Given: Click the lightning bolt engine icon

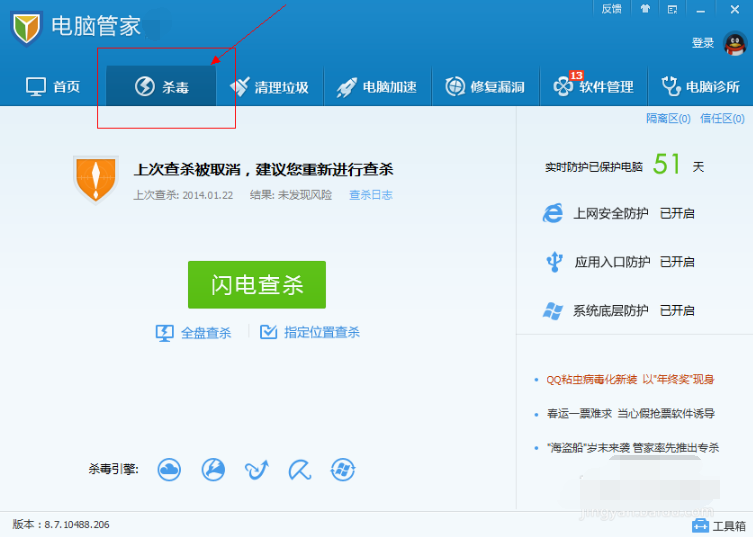Looking at the screenshot, I should pos(213,469).
